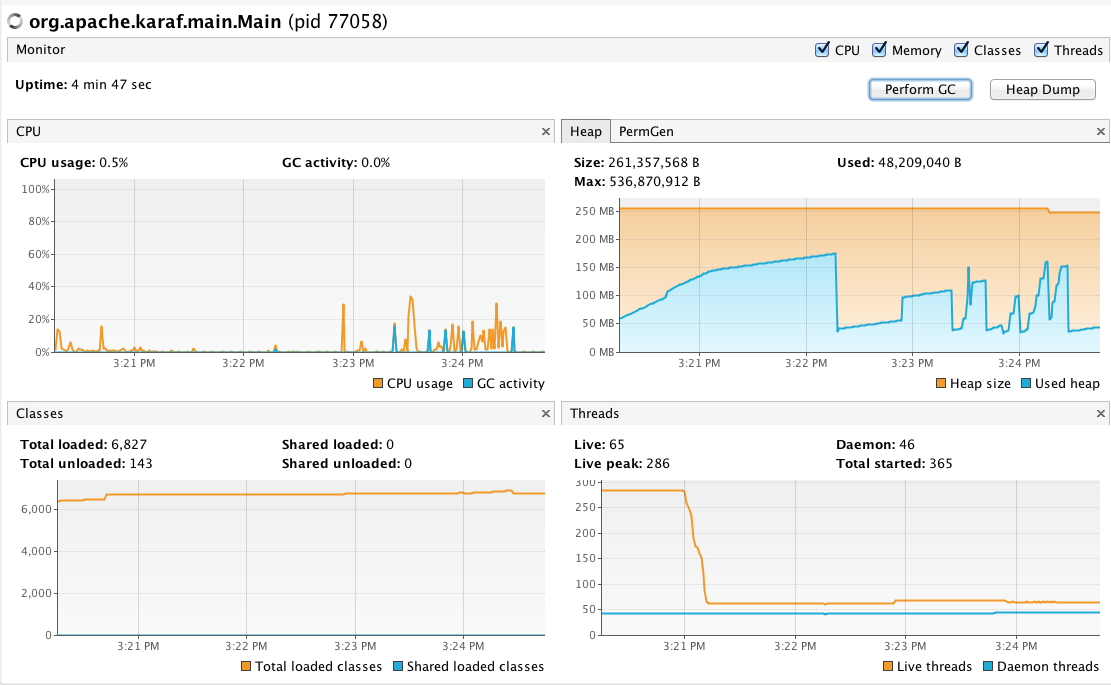Click the 6,000 axis label in Classes chart
Viewport: 1111px width, 685px height.
[36, 509]
